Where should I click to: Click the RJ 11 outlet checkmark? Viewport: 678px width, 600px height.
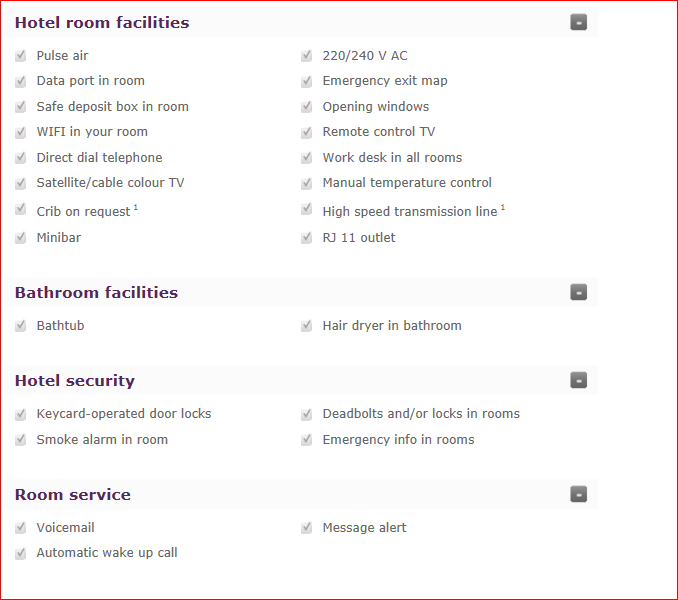pyautogui.click(x=307, y=237)
